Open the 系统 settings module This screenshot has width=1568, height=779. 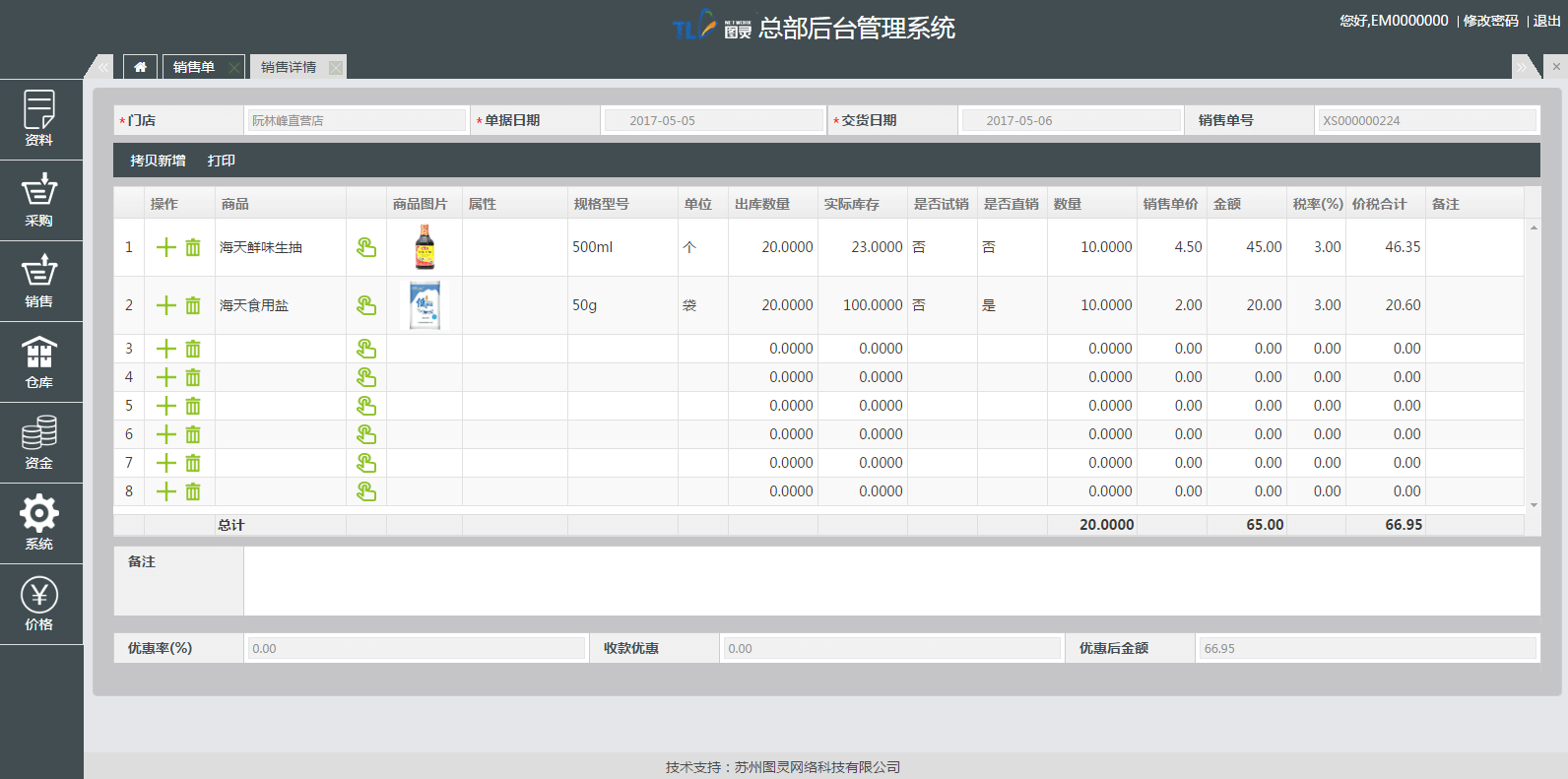coord(39,522)
